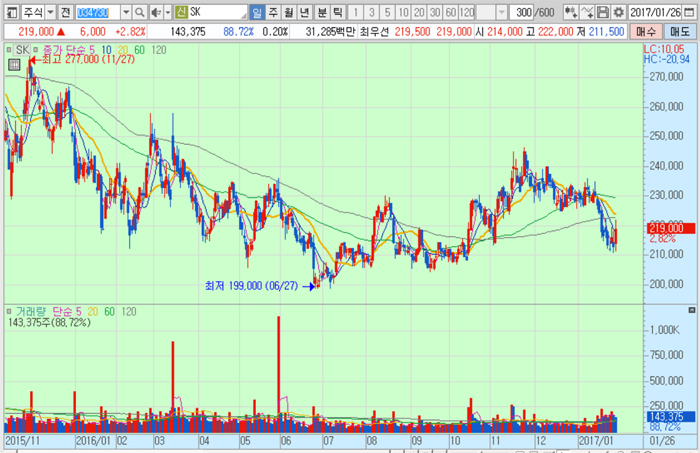700x453 pixels.
Task: Select the minute (분) chart tab
Action: pos(321,13)
